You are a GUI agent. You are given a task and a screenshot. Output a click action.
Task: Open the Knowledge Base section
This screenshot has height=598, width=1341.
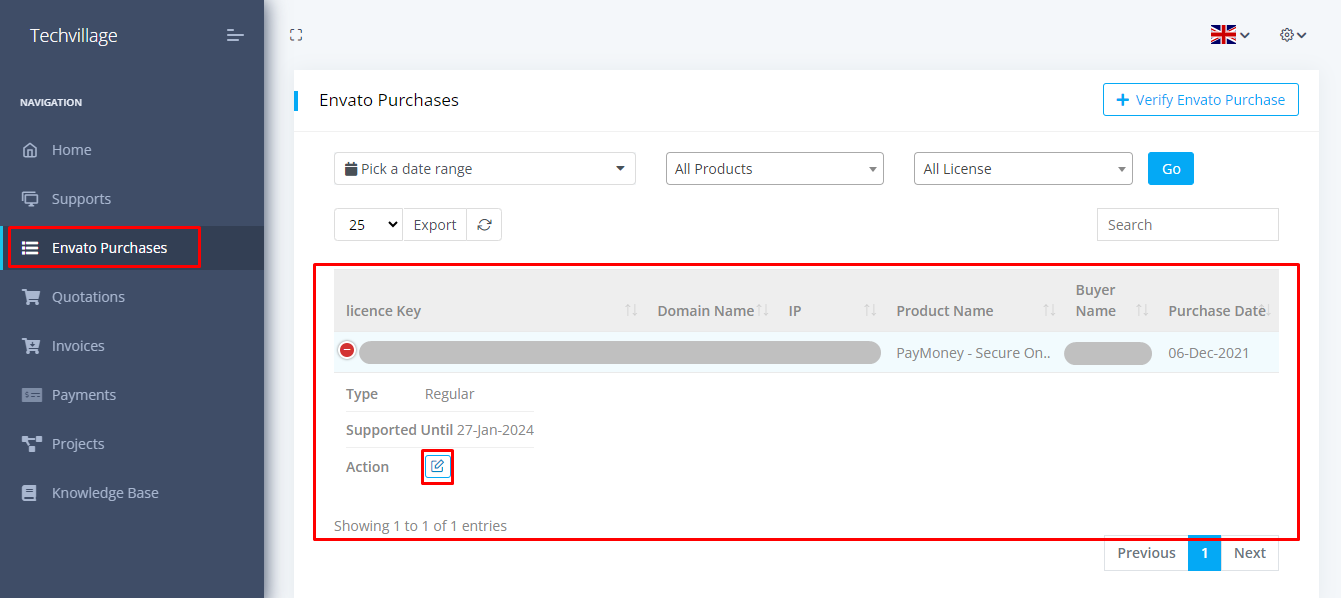[105, 493]
